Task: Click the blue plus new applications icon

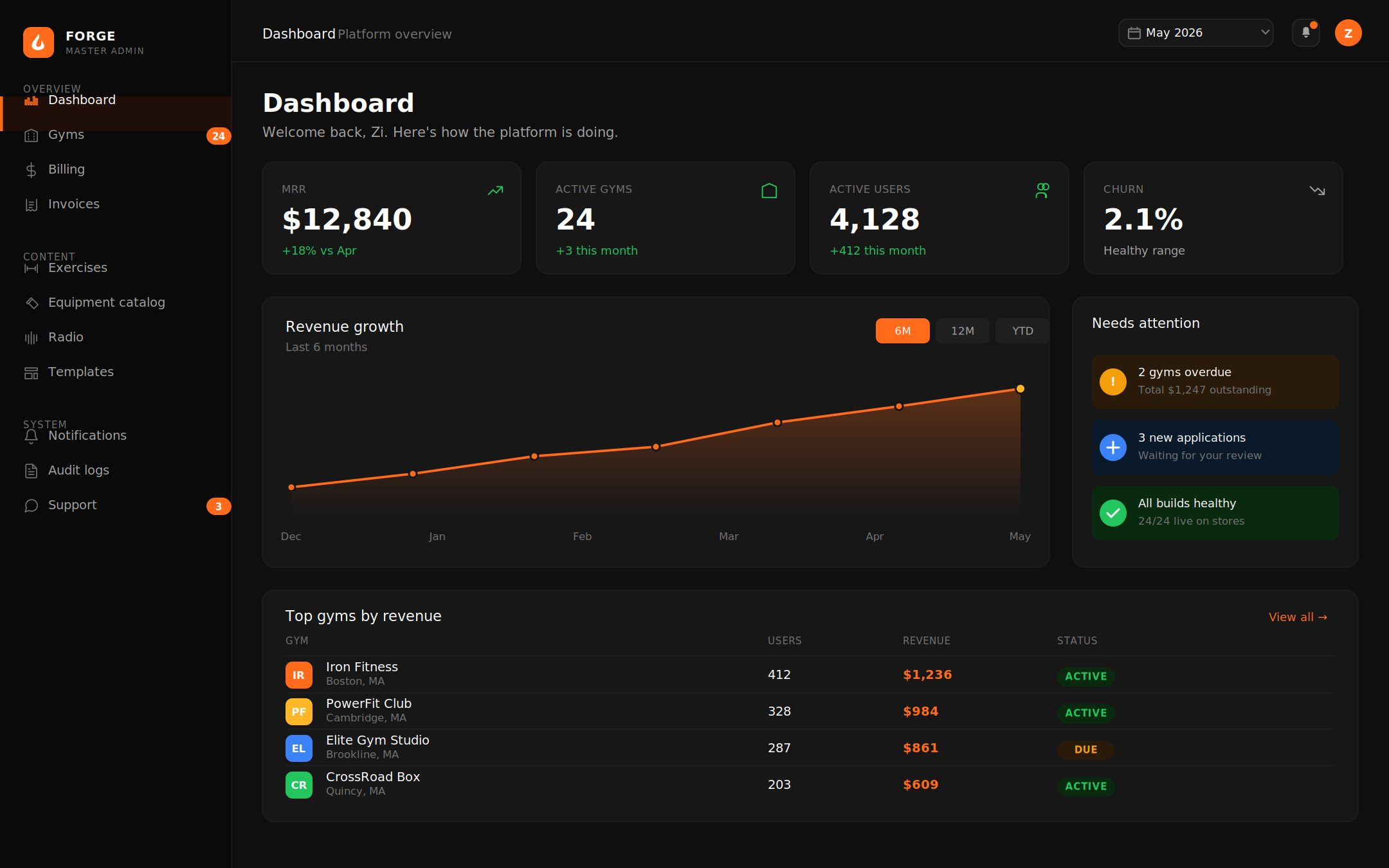Action: click(1113, 448)
